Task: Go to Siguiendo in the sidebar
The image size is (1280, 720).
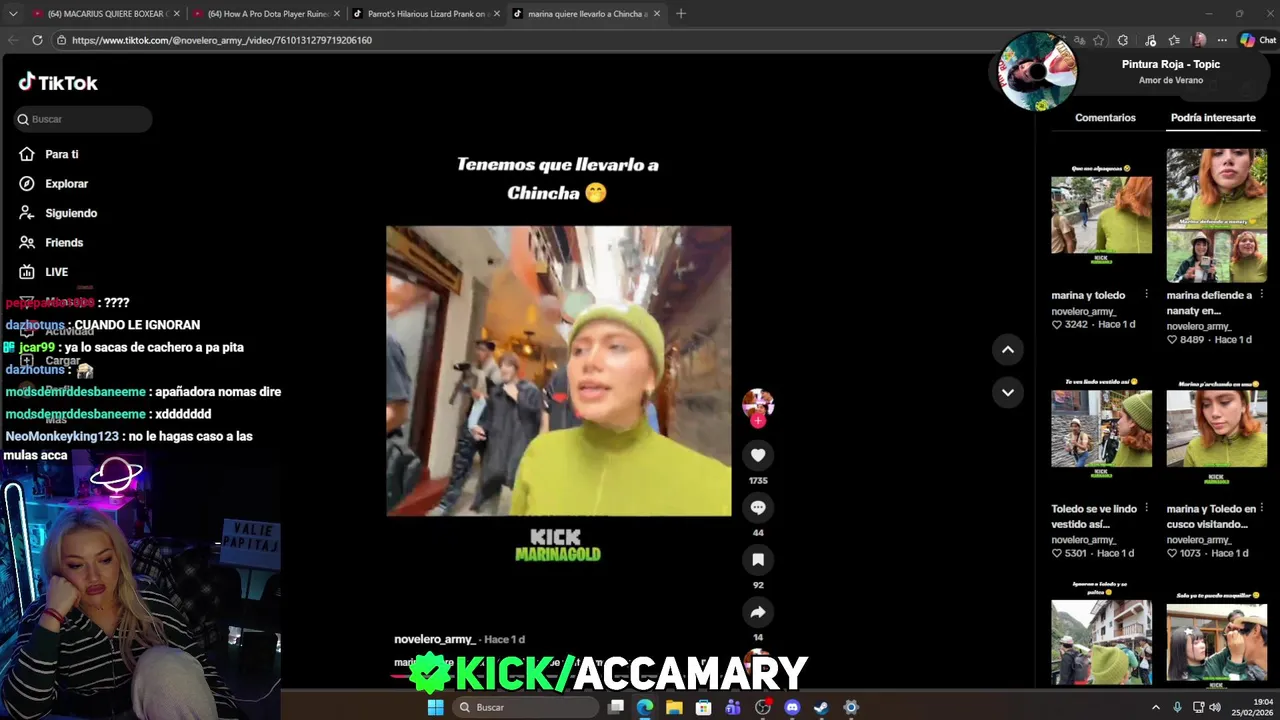Action: coord(58,213)
